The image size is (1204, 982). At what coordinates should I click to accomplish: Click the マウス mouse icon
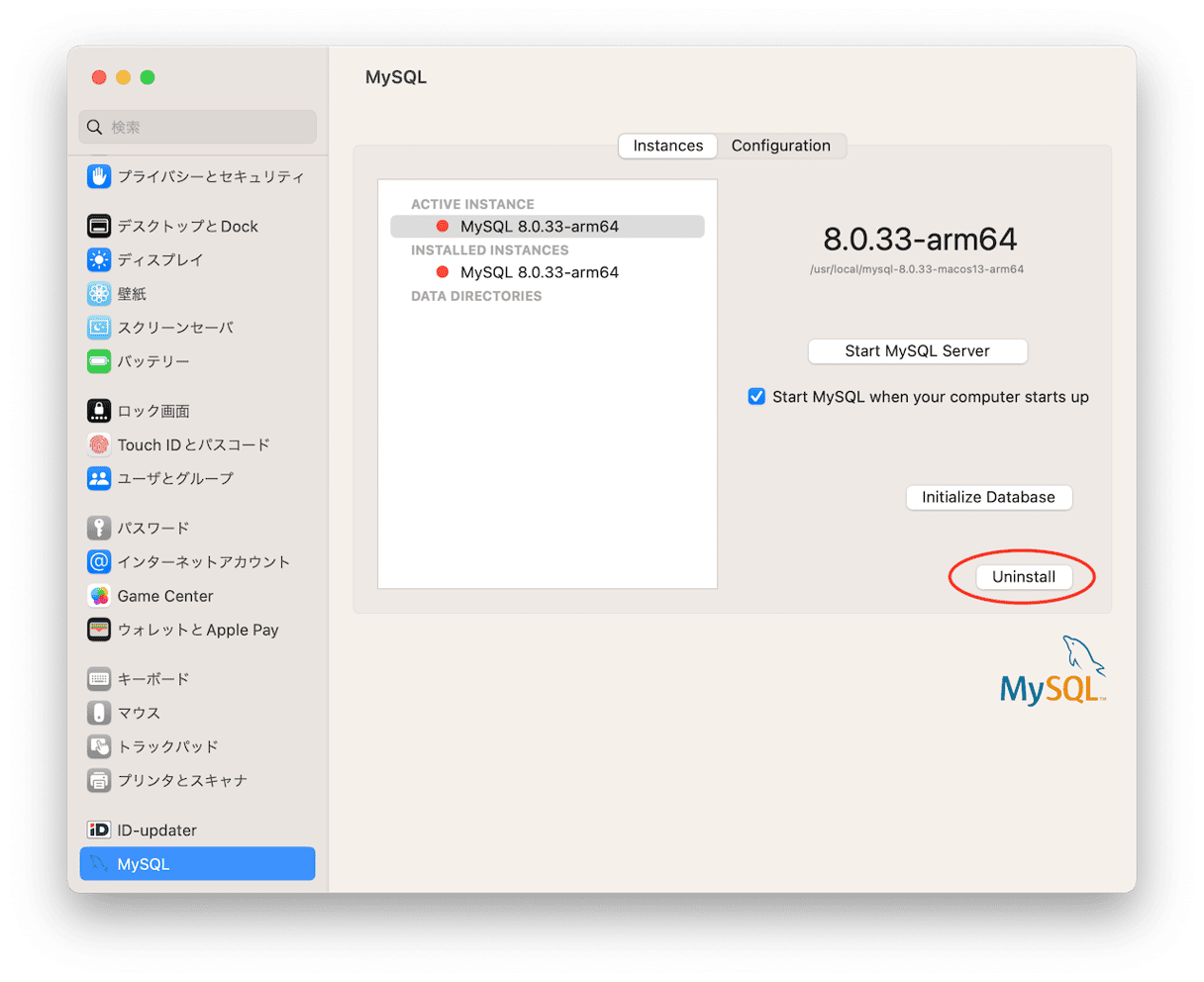(x=99, y=713)
